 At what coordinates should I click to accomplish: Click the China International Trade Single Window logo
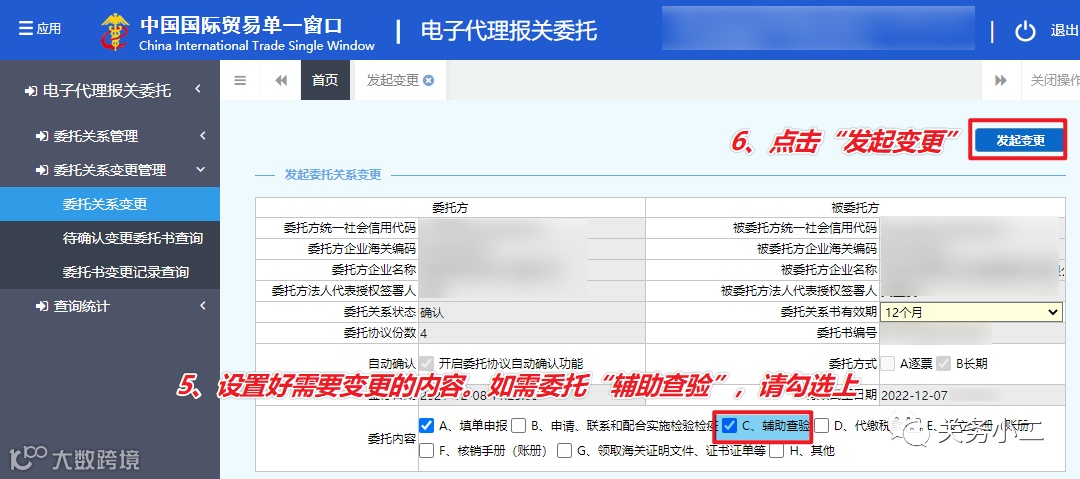click(115, 32)
